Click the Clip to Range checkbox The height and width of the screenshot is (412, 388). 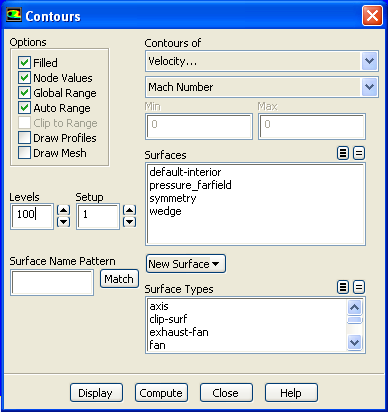tap(24, 123)
